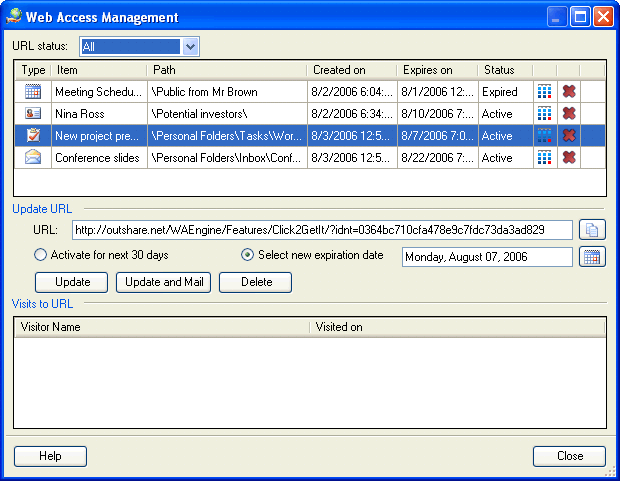This screenshot has height=481, width=620.
Task: Click the Active status of Conference slides row
Action: pos(505,158)
